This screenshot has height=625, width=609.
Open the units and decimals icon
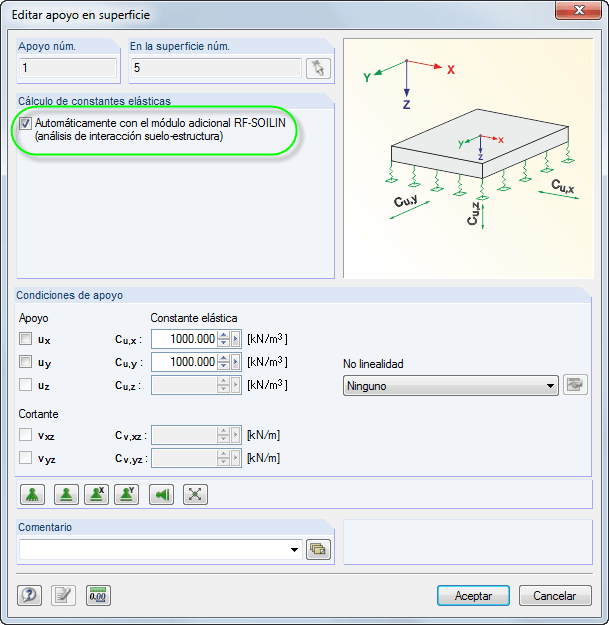pyautogui.click(x=98, y=596)
